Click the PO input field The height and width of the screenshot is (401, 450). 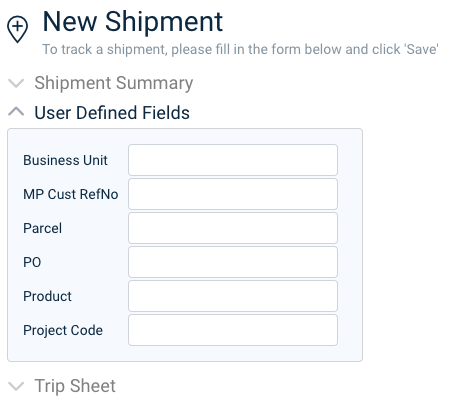(233, 262)
